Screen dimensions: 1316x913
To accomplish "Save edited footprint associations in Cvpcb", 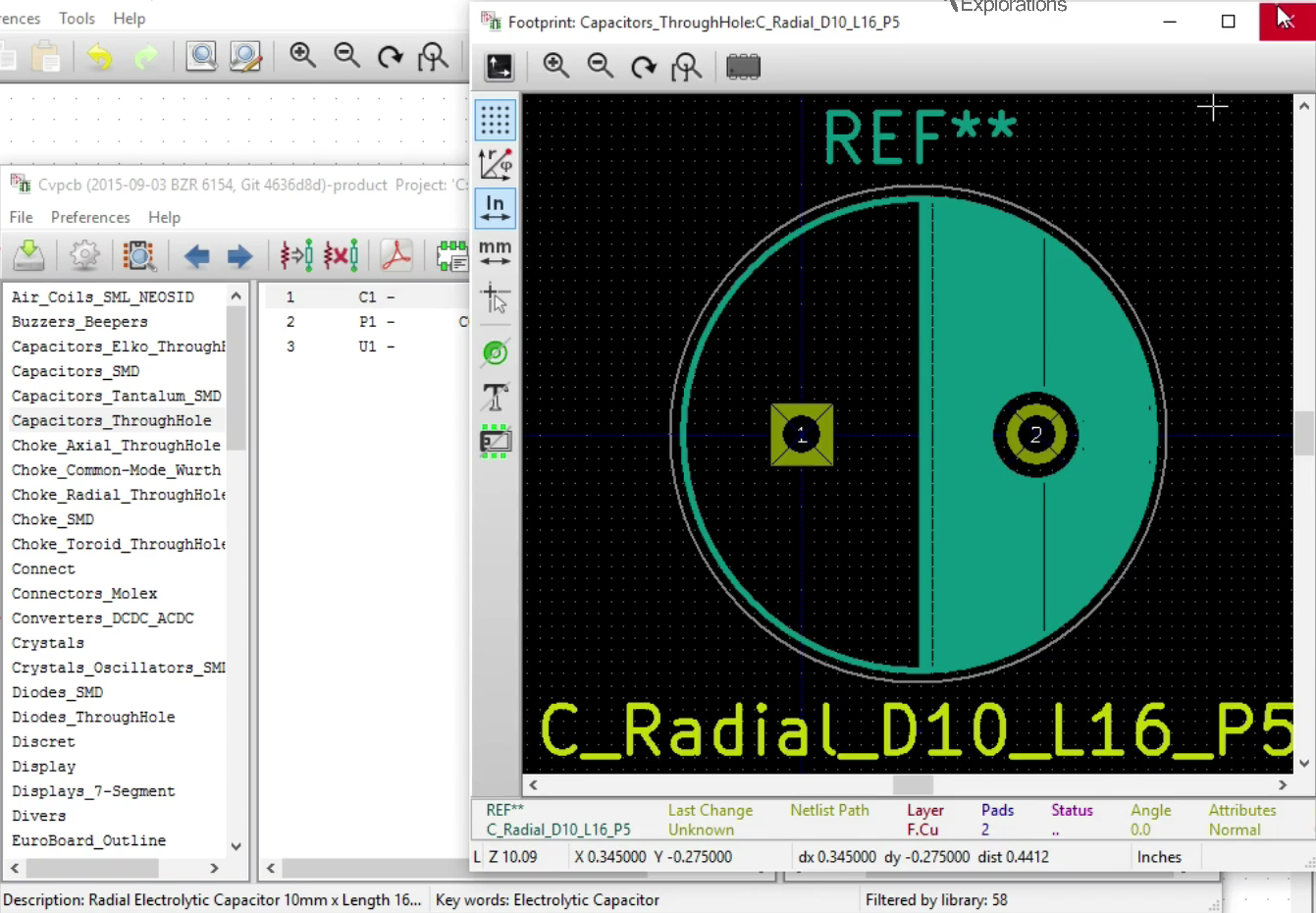I will coord(27,255).
